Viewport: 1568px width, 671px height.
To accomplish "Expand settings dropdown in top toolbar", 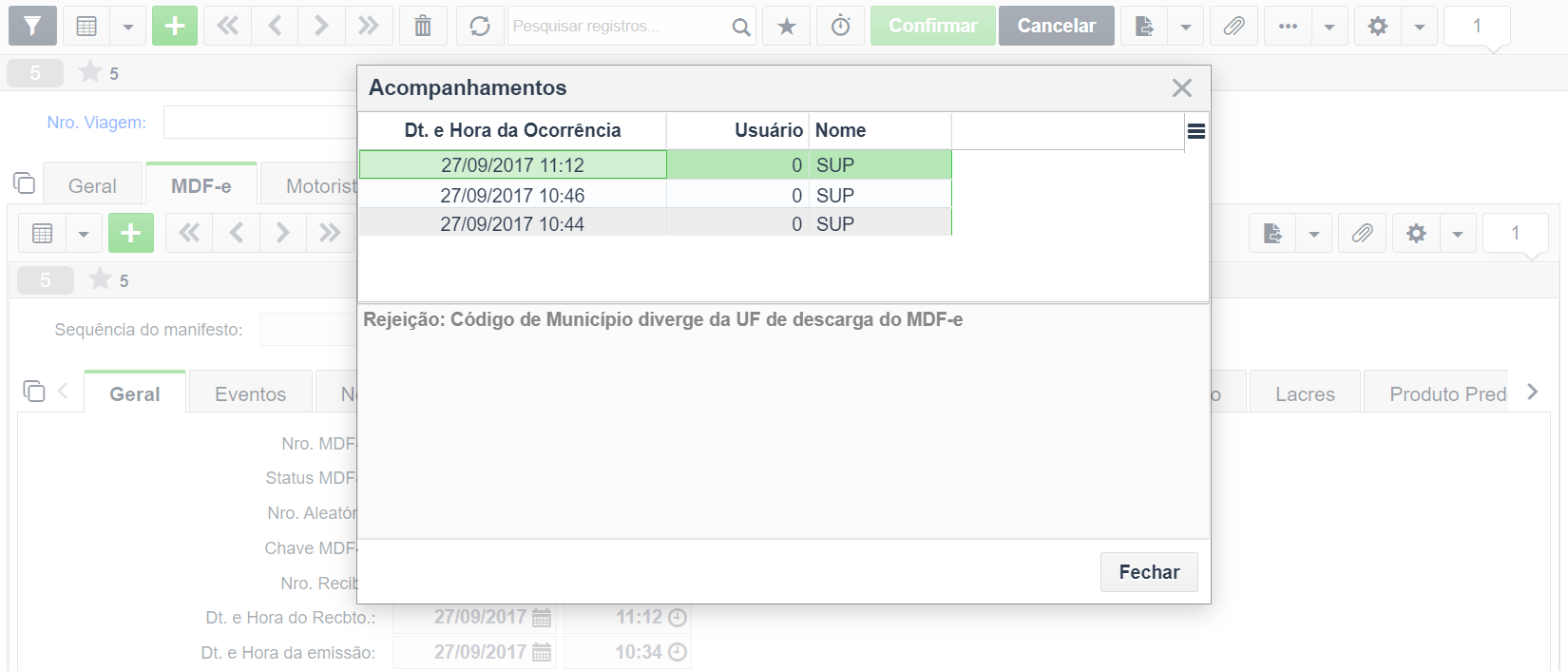I will click(x=1419, y=26).
